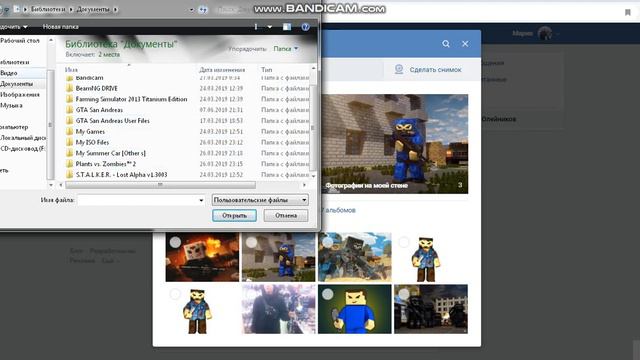Screen dimensions: 640x360
Task: Select S.T.A.L.K.E.R. - Lost Alpha folder
Action: click(121, 175)
